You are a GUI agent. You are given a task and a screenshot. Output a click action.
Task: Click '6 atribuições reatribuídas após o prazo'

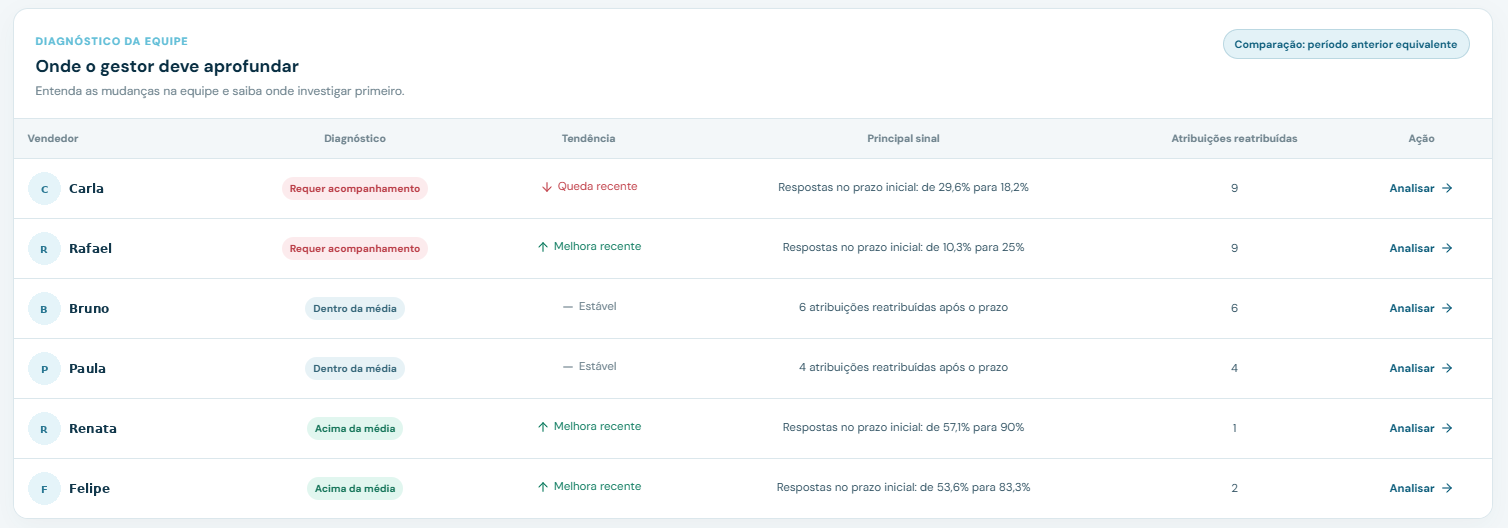tap(903, 307)
